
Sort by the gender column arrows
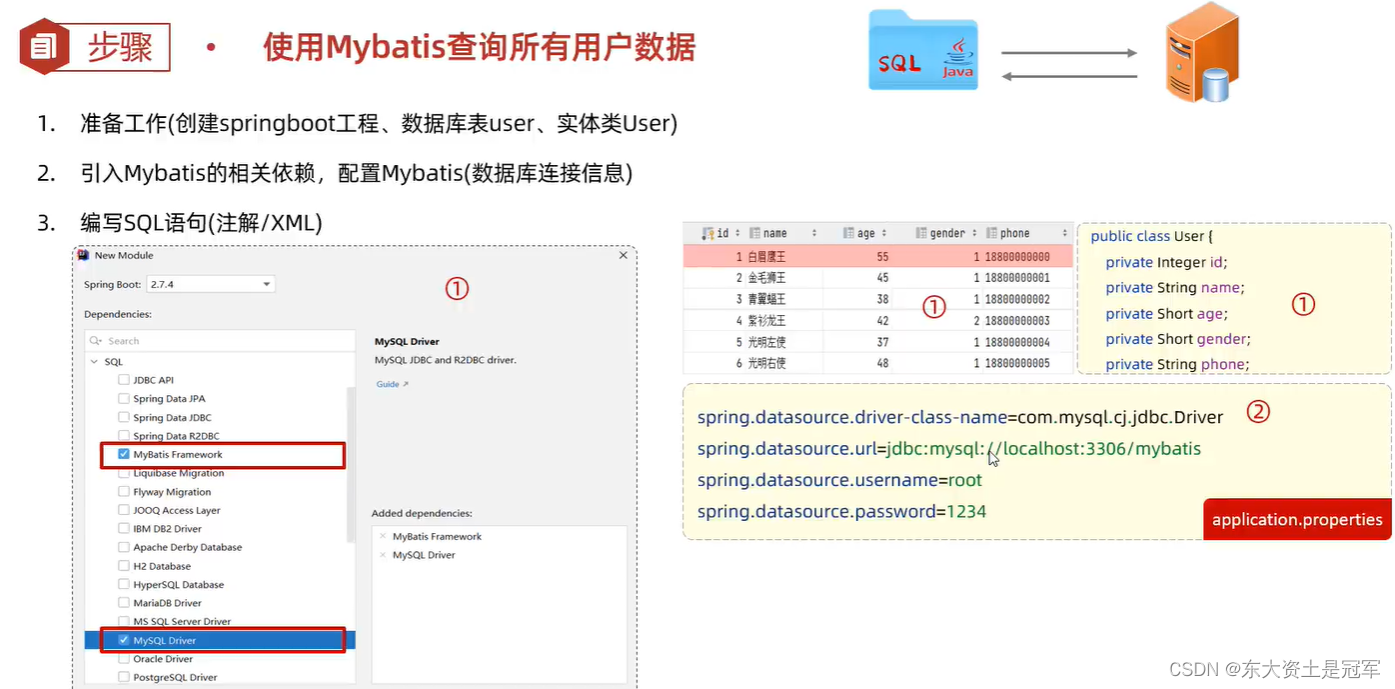tap(974, 233)
